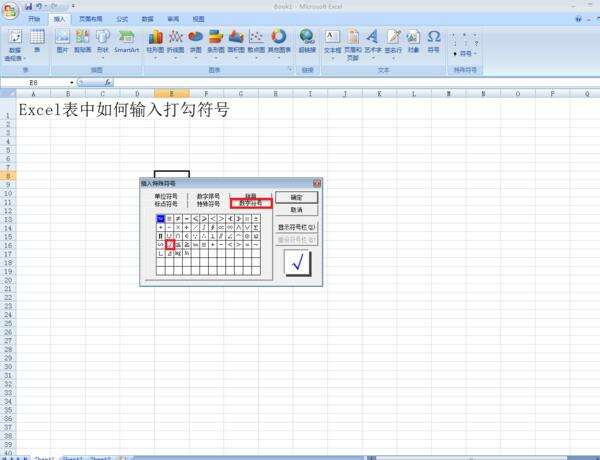600x460 pixels.
Task: Select 标点符号 tab in symbol dialog
Action: (x=166, y=204)
